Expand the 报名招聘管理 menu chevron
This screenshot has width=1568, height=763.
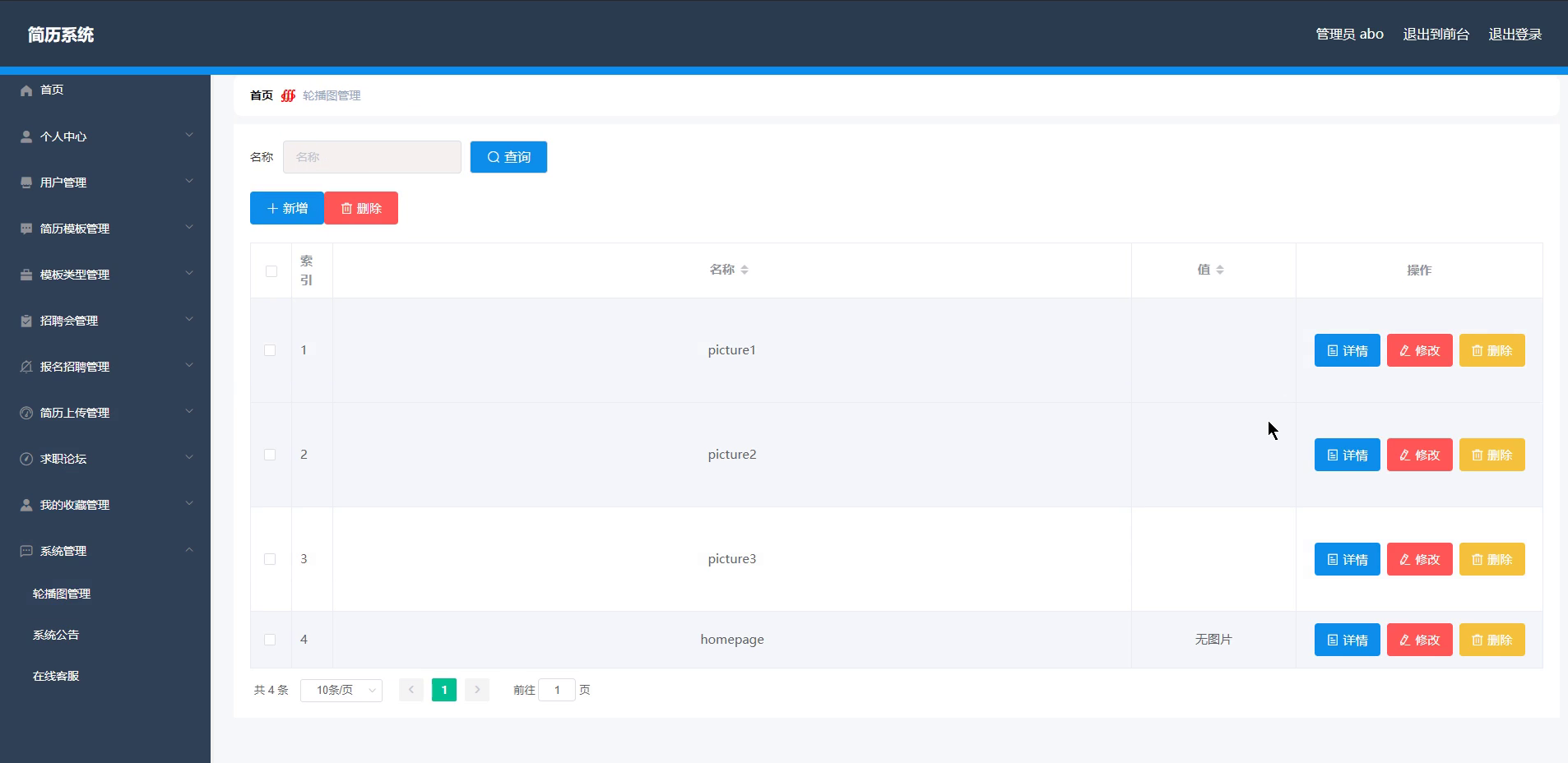[189, 365]
